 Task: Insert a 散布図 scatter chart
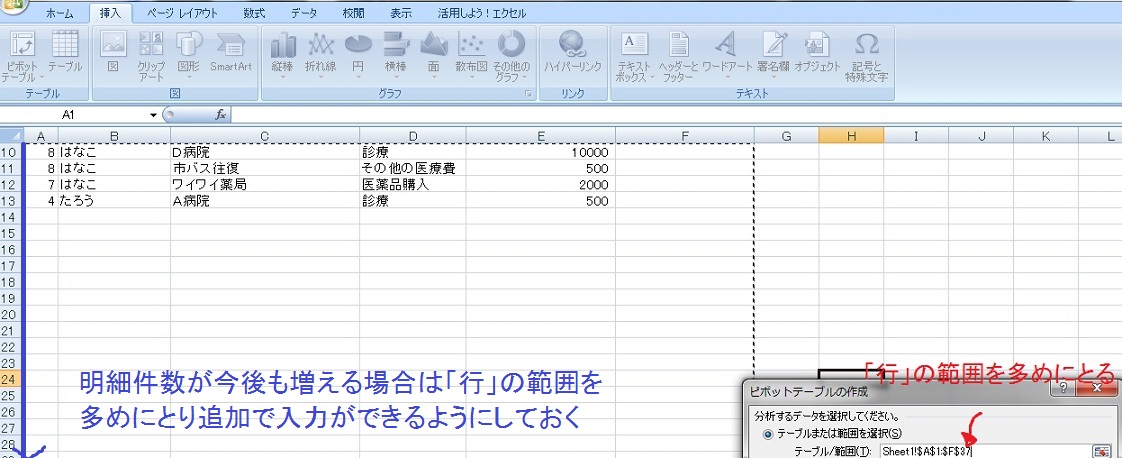coord(471,56)
